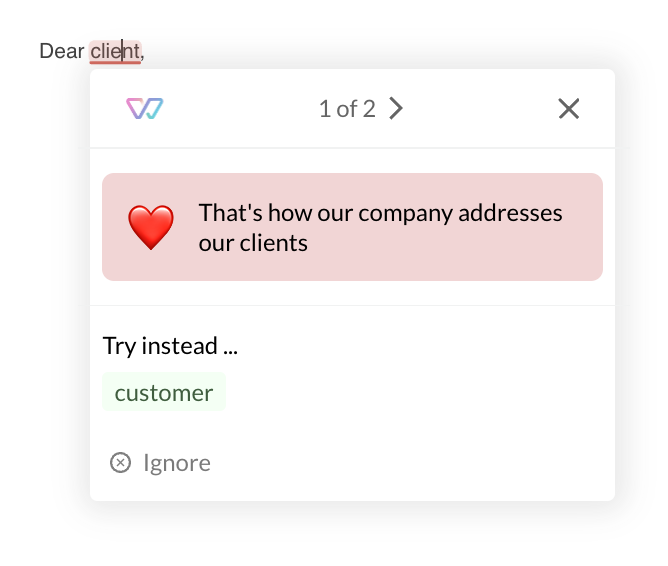
Task: Click the "1 of 2" suggestion counter
Action: tap(347, 109)
